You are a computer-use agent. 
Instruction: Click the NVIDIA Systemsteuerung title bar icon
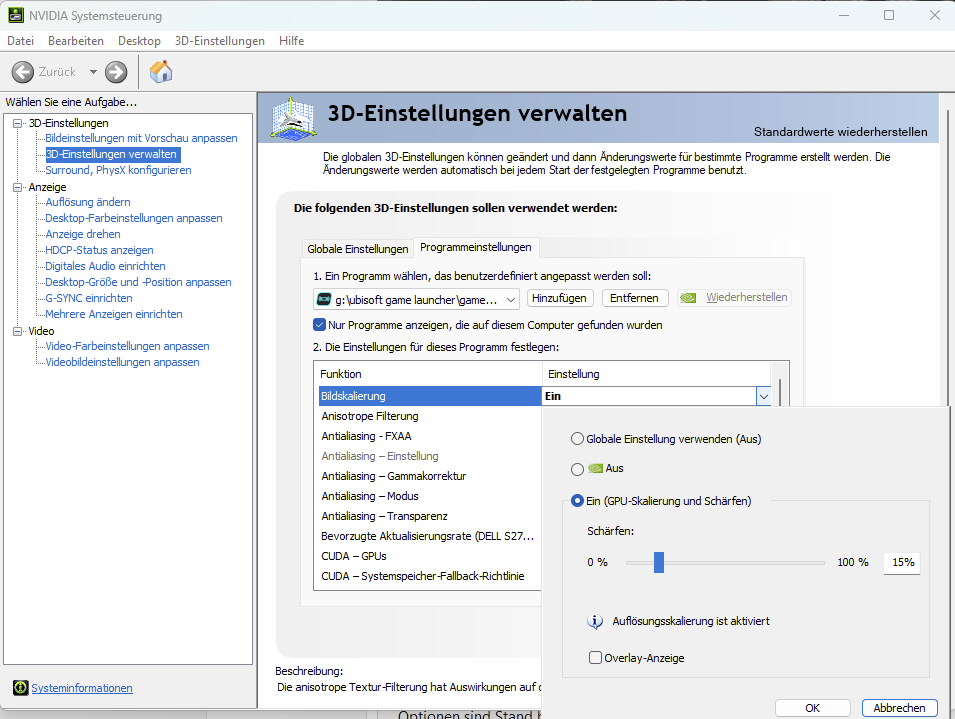(16, 15)
